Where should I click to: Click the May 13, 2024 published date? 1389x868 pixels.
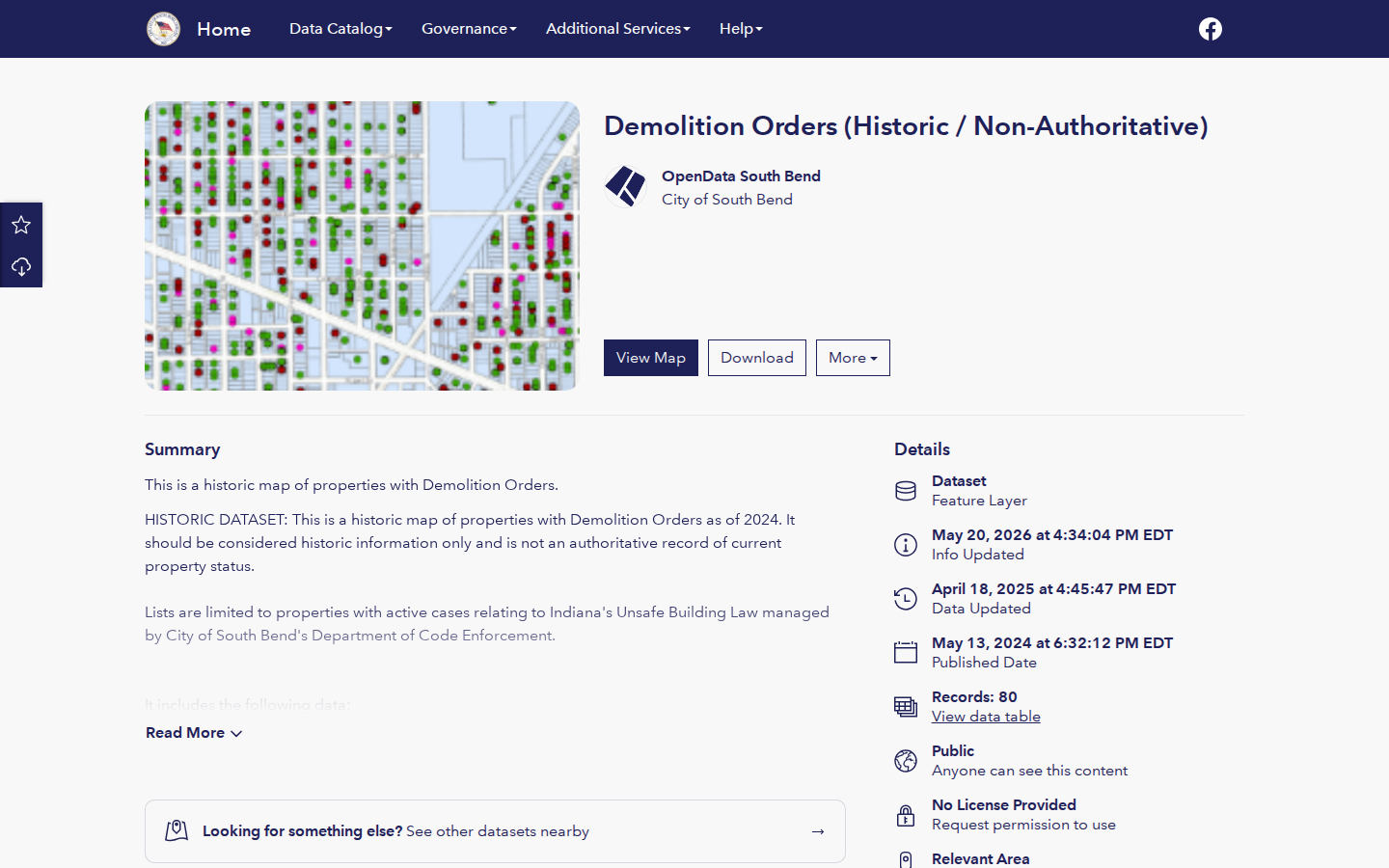pyautogui.click(x=1052, y=643)
